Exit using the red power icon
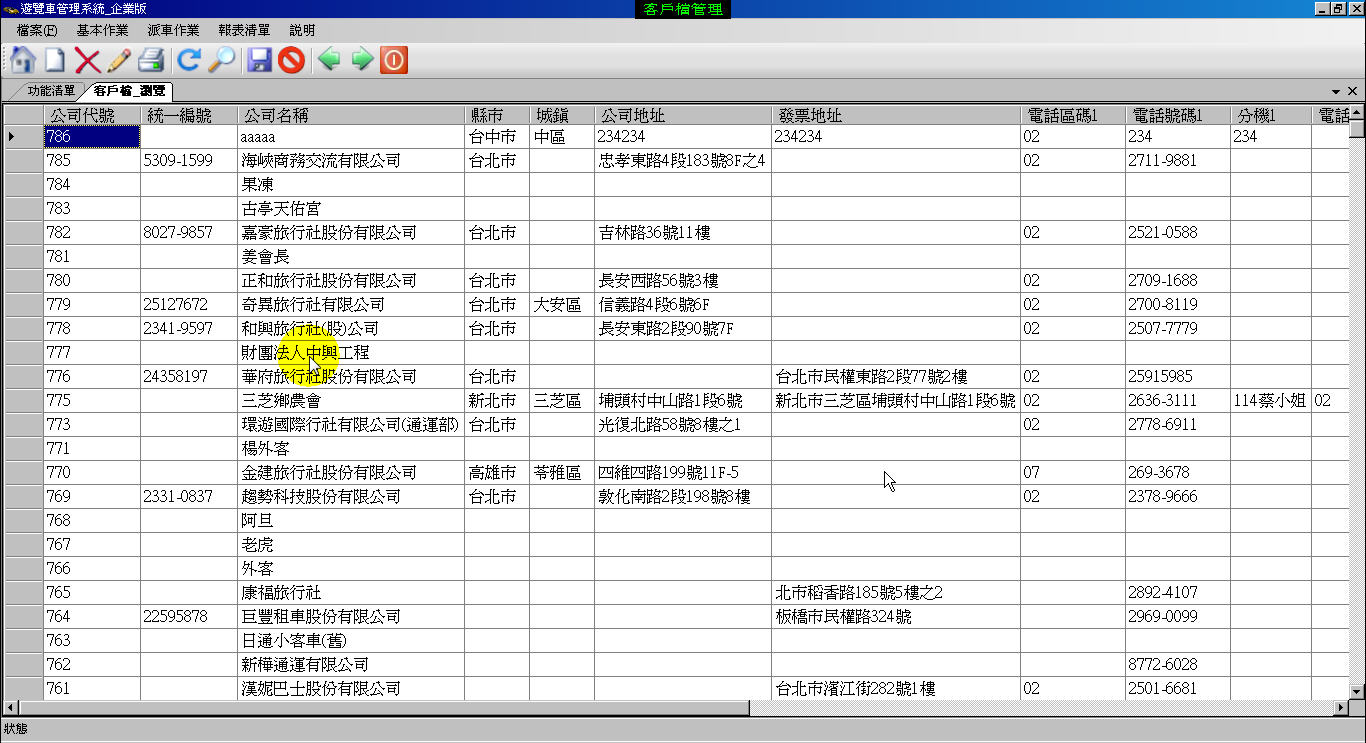This screenshot has width=1366, height=743. point(394,60)
